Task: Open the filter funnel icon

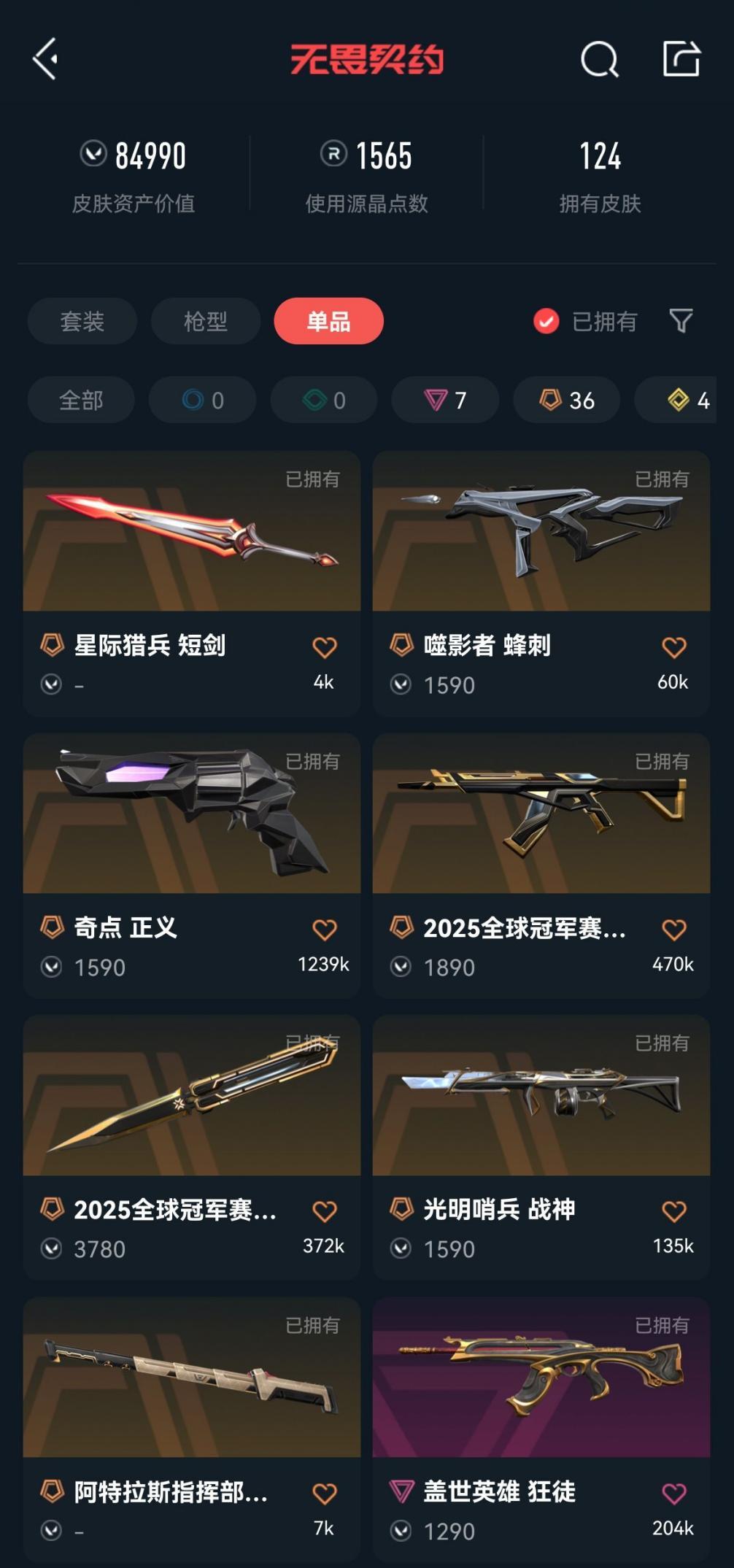Action: coord(681,320)
